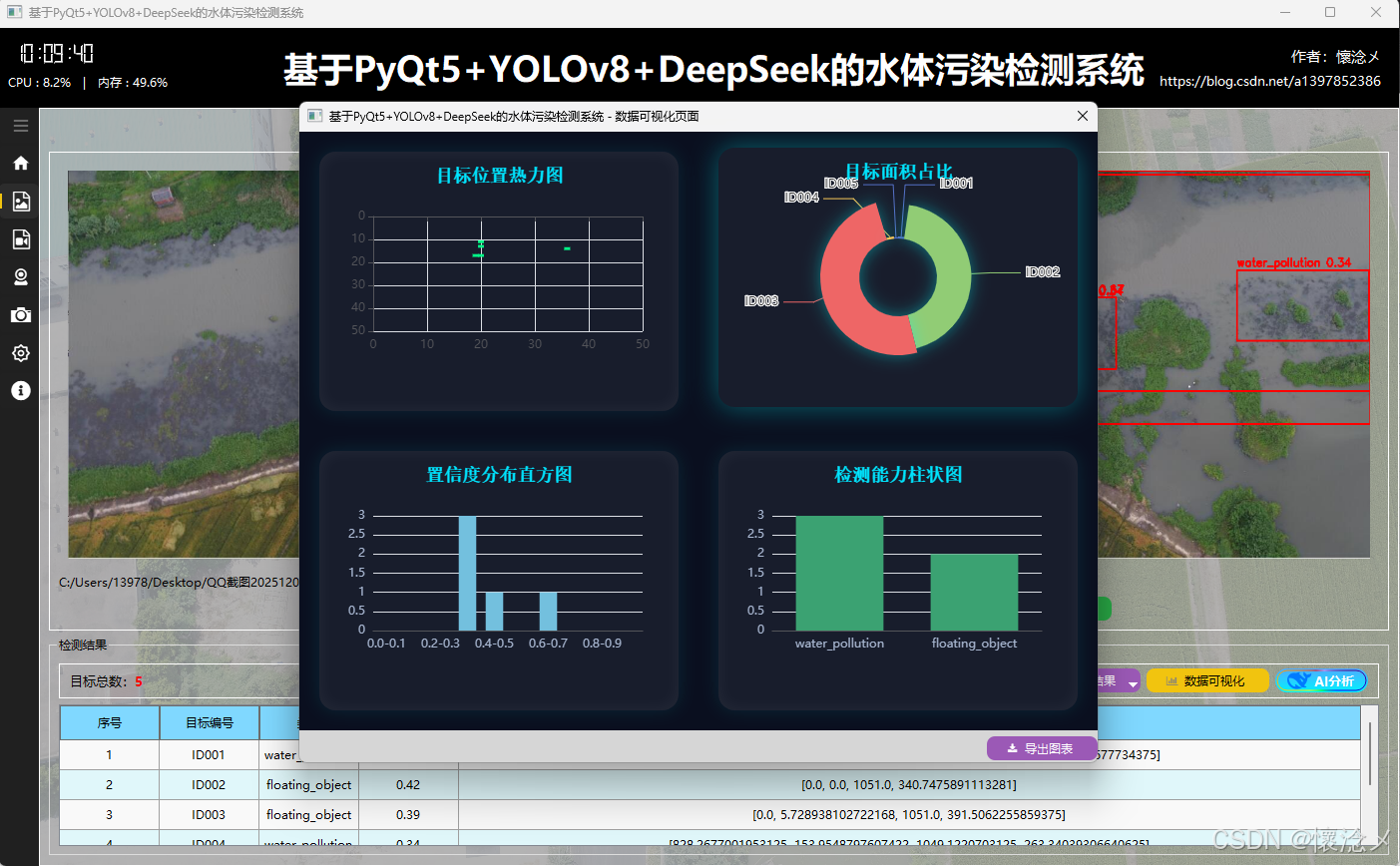Click the row 2 coordinates cell

(x=908, y=784)
